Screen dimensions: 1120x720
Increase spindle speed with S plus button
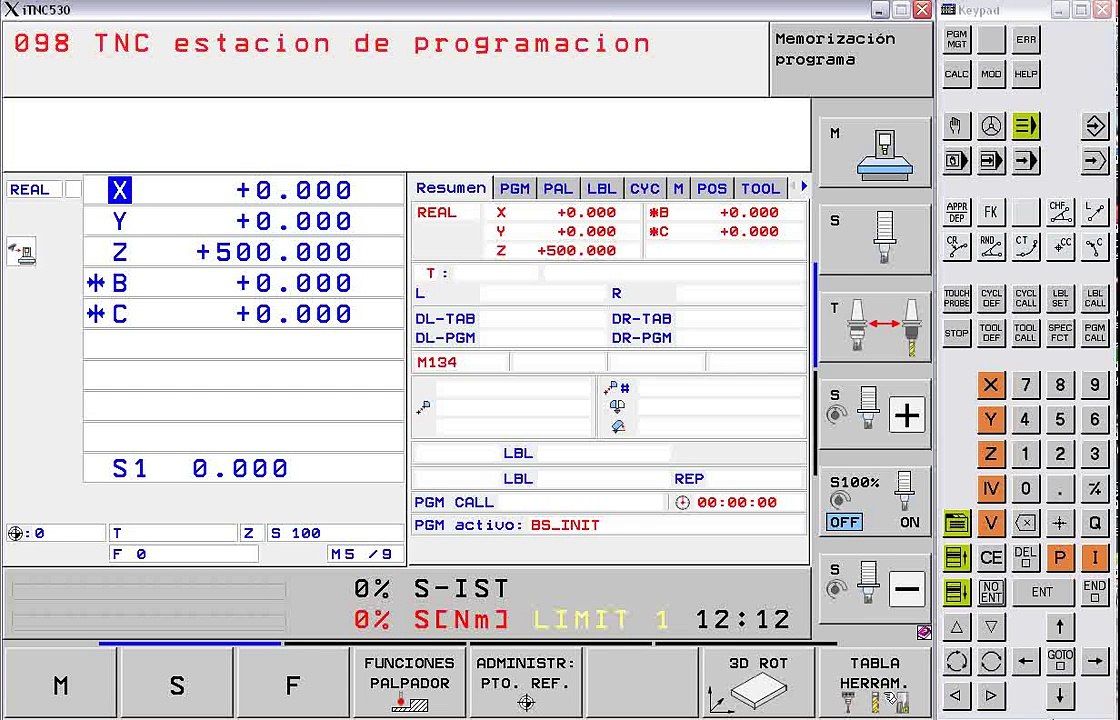click(906, 415)
